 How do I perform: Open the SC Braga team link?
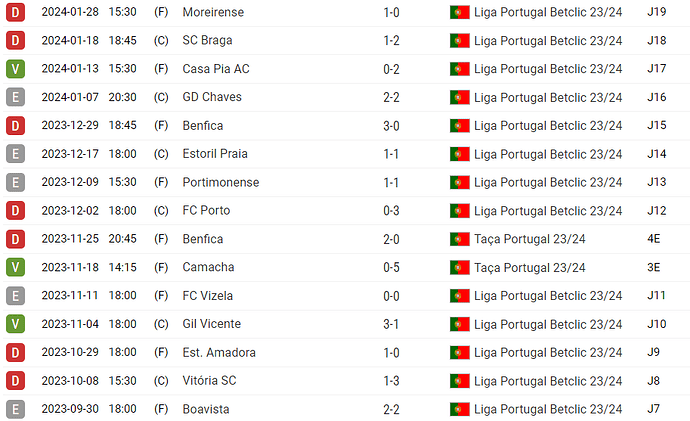[207, 40]
